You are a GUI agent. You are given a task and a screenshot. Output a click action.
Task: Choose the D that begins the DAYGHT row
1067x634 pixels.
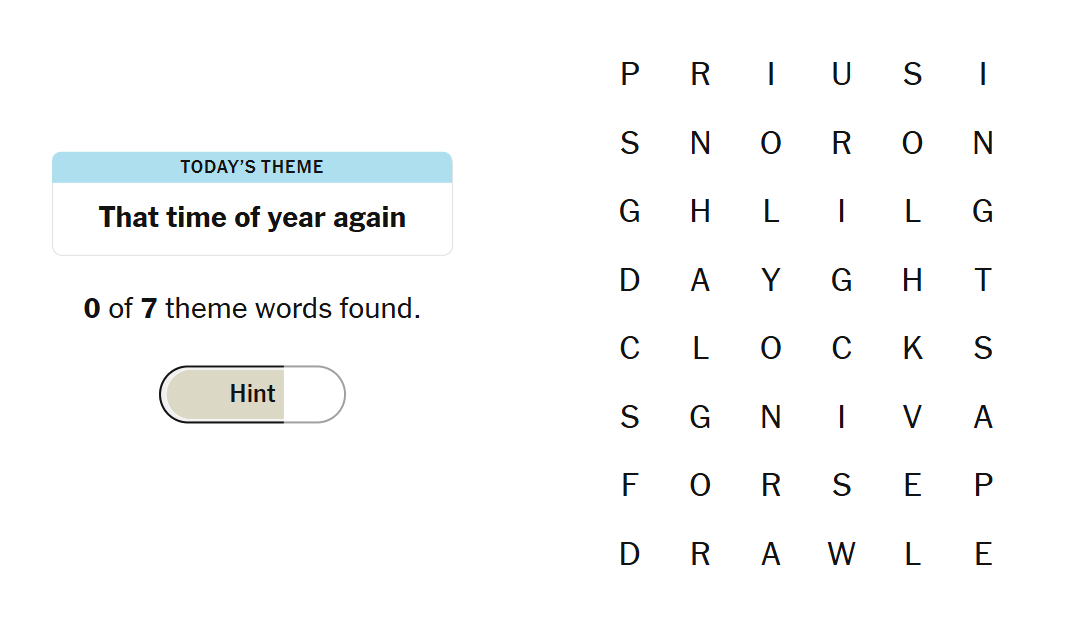pyautogui.click(x=629, y=280)
